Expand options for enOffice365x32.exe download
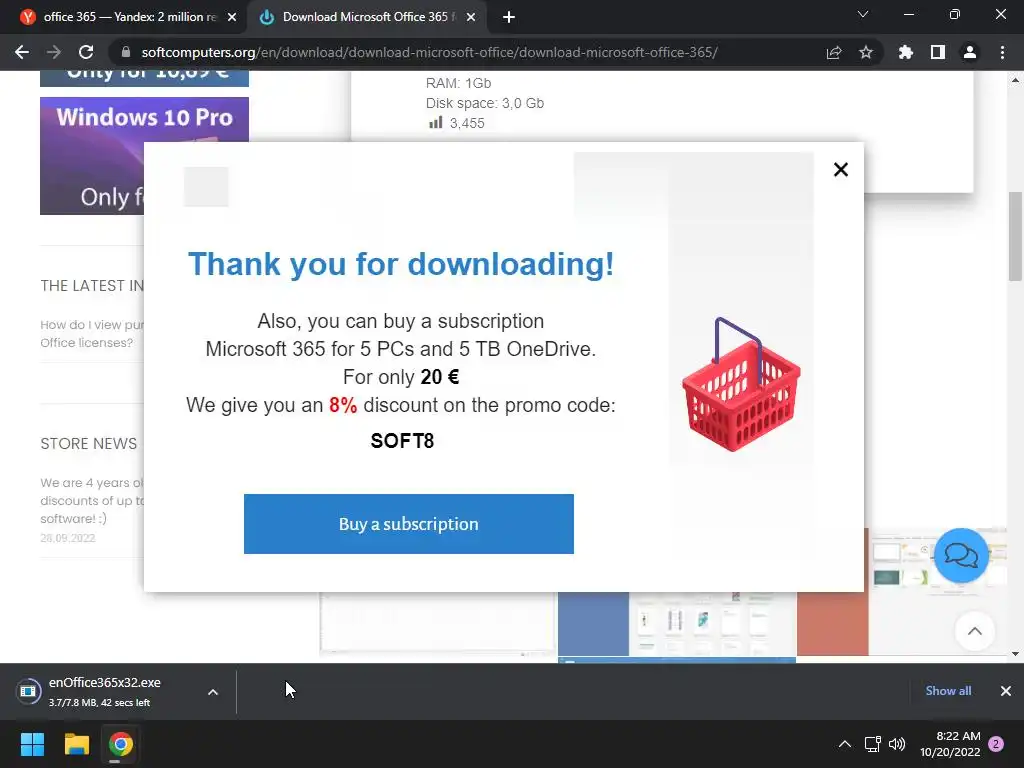Image resolution: width=1024 pixels, height=768 pixels. tap(213, 692)
